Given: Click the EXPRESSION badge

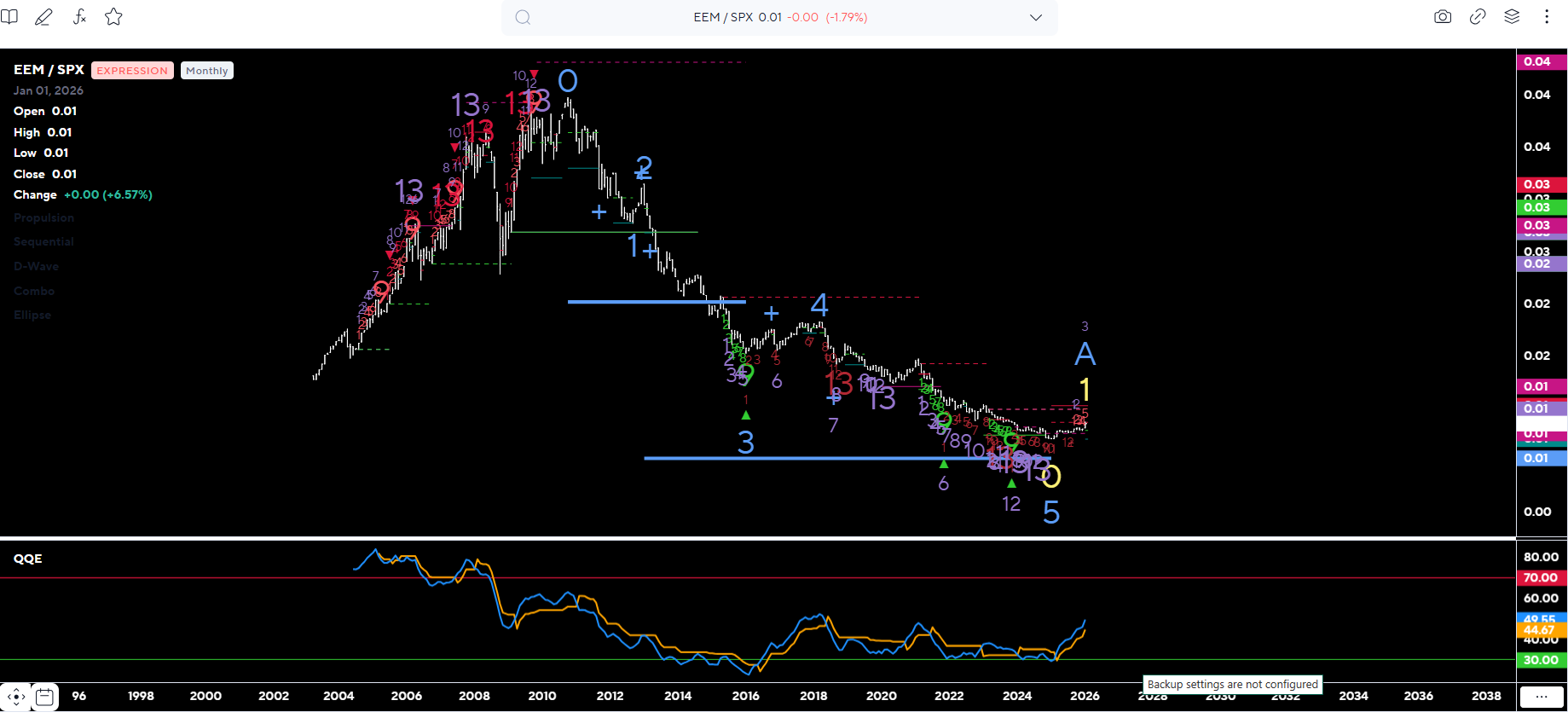Looking at the screenshot, I should pyautogui.click(x=132, y=71).
